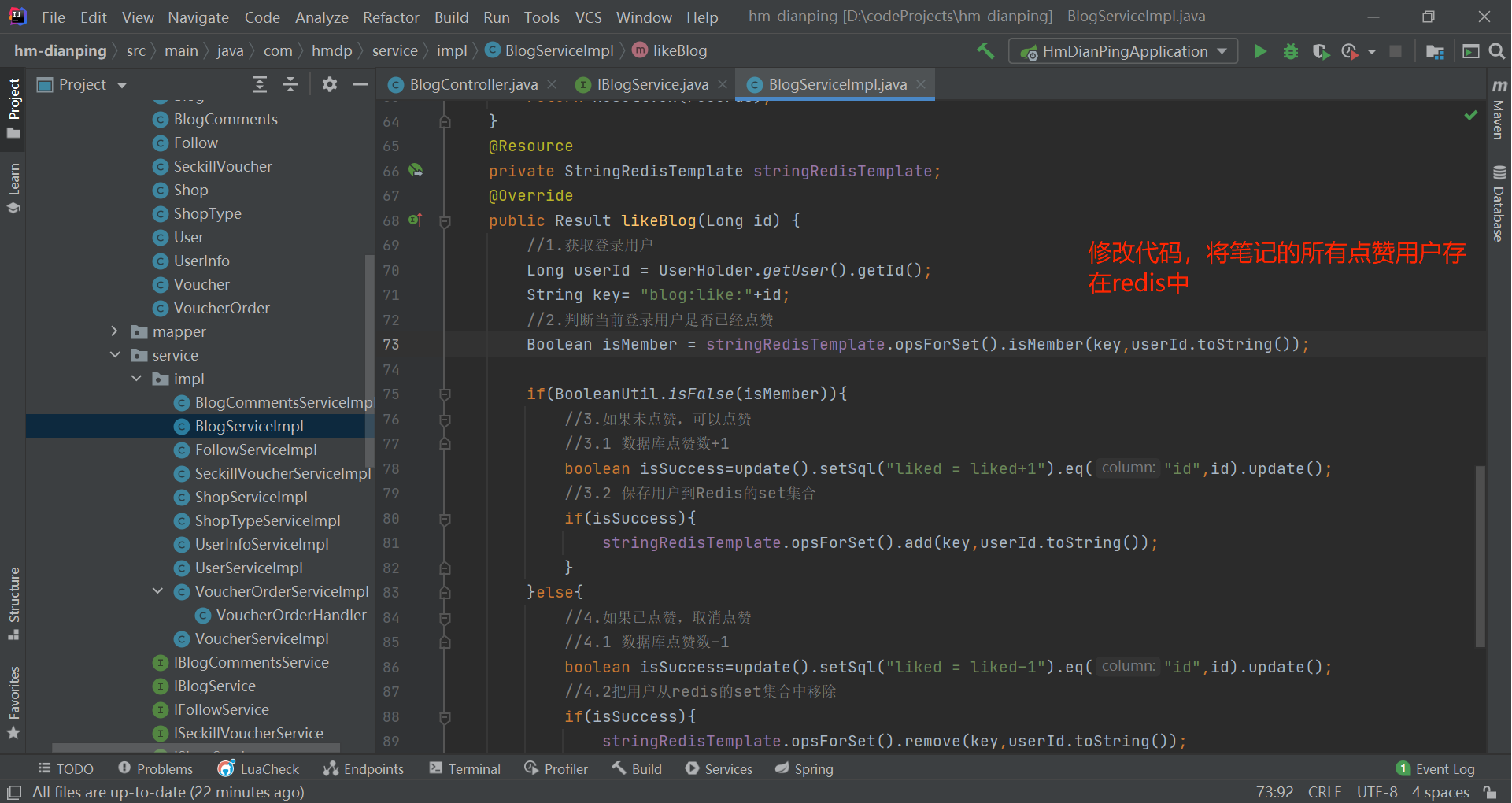Click the Project panel horizontal scrollbar
This screenshot has width=1512, height=803.
(x=196, y=747)
